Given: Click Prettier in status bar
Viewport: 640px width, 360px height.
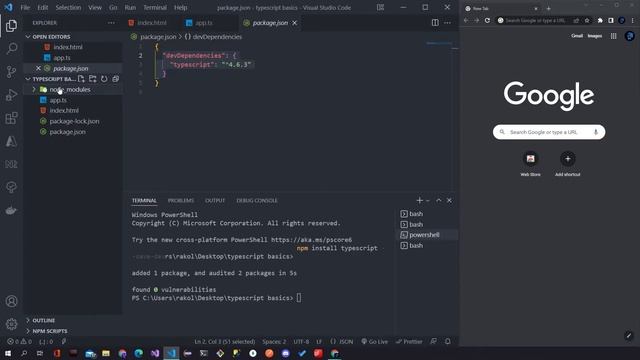Looking at the screenshot, I should coord(409,342).
